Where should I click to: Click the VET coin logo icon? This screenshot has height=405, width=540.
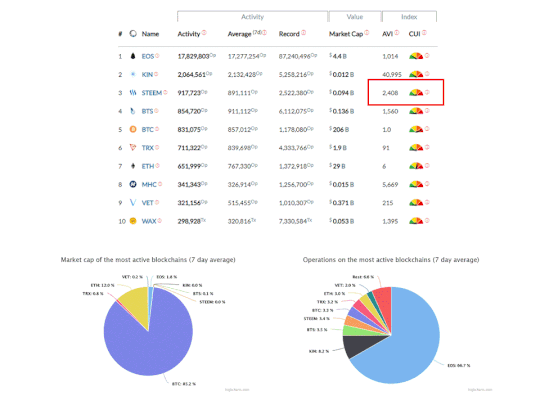[x=133, y=202]
